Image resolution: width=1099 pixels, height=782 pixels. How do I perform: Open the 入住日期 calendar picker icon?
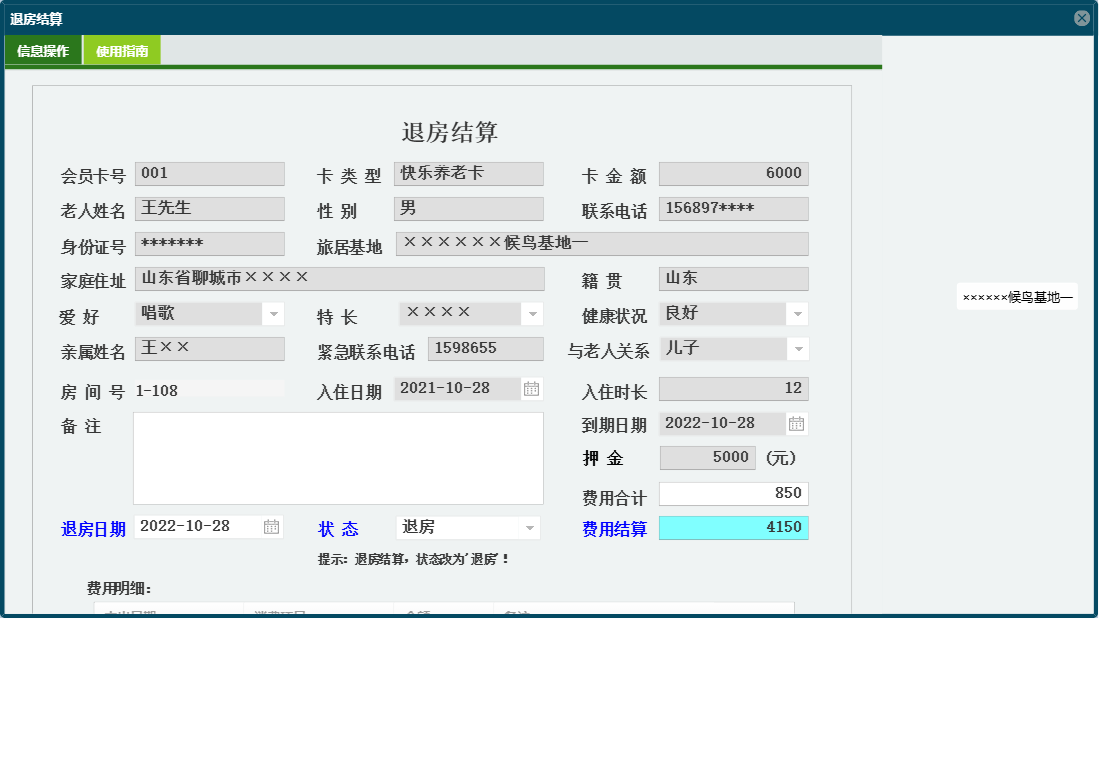pos(531,388)
